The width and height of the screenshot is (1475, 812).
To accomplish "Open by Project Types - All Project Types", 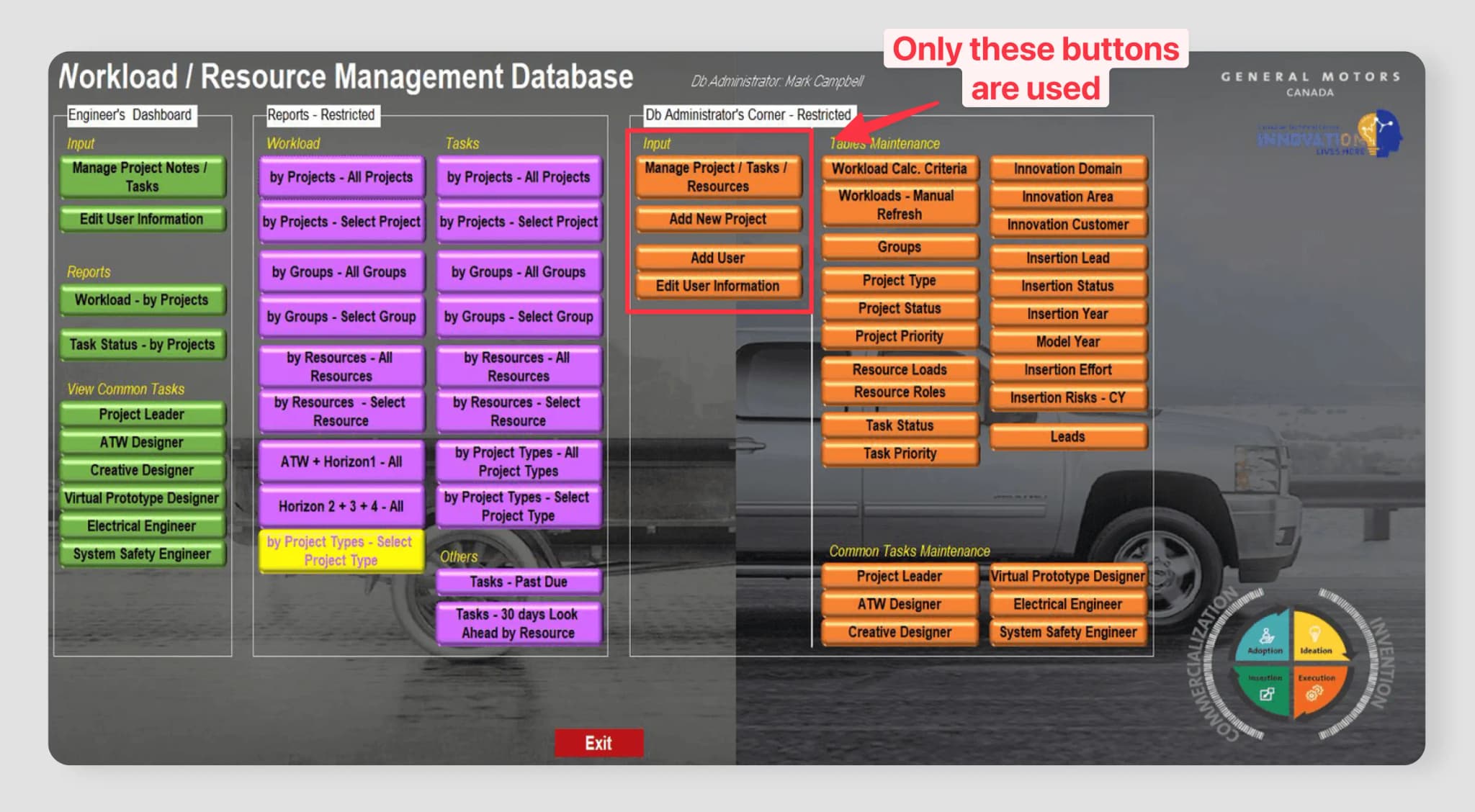I will pyautogui.click(x=519, y=461).
